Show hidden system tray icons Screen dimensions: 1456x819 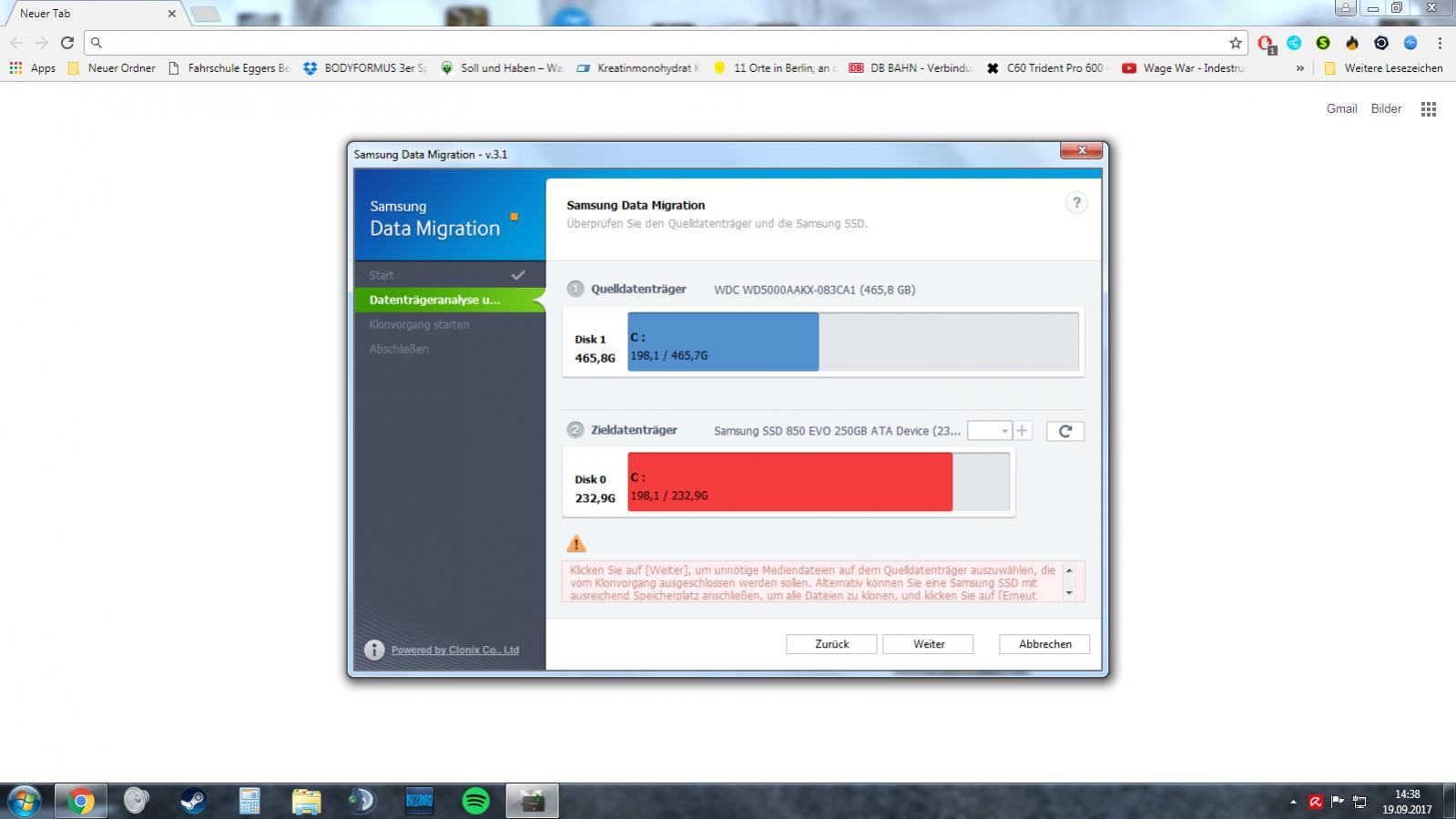(1293, 802)
